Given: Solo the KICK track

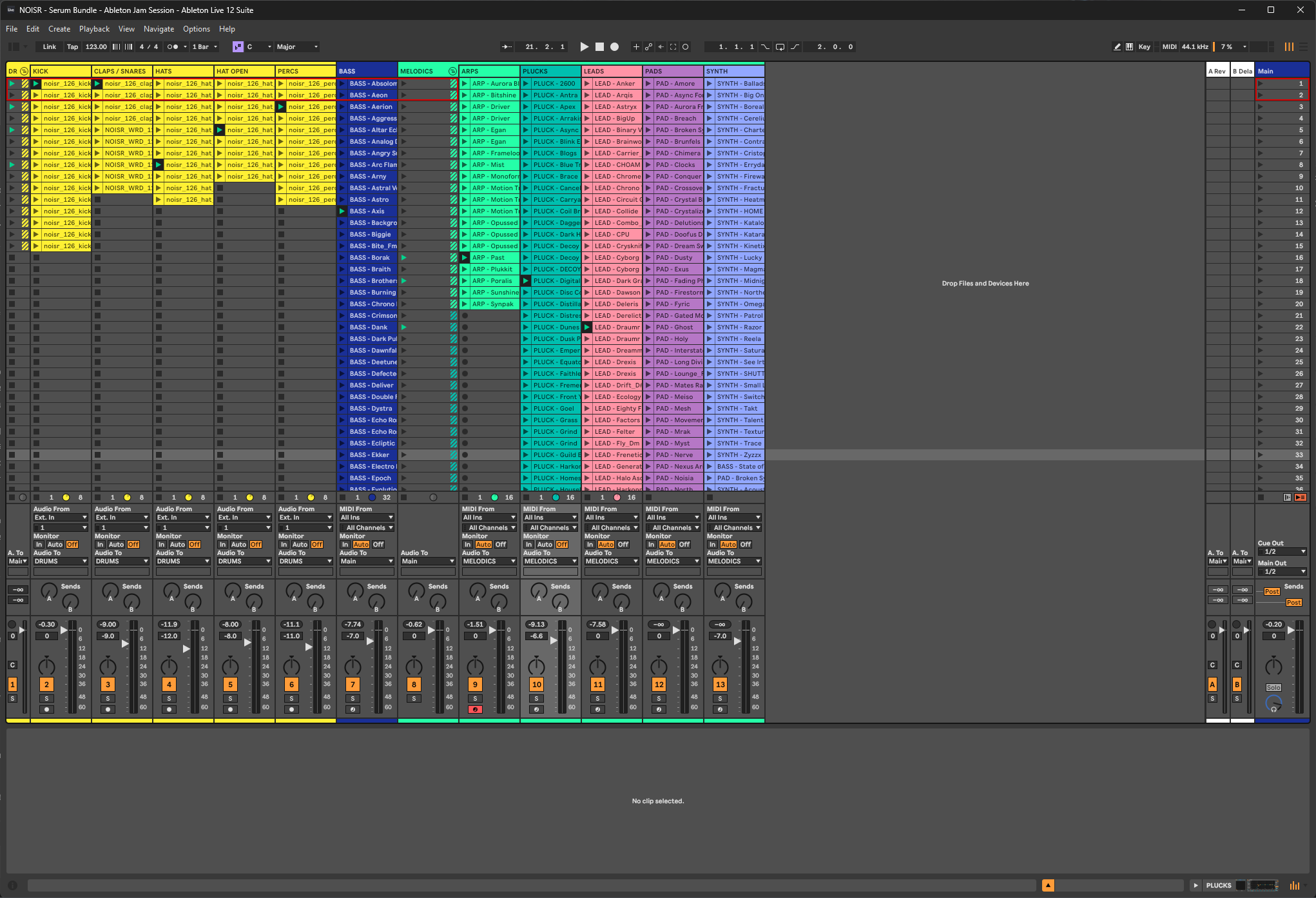Looking at the screenshot, I should [x=46, y=697].
